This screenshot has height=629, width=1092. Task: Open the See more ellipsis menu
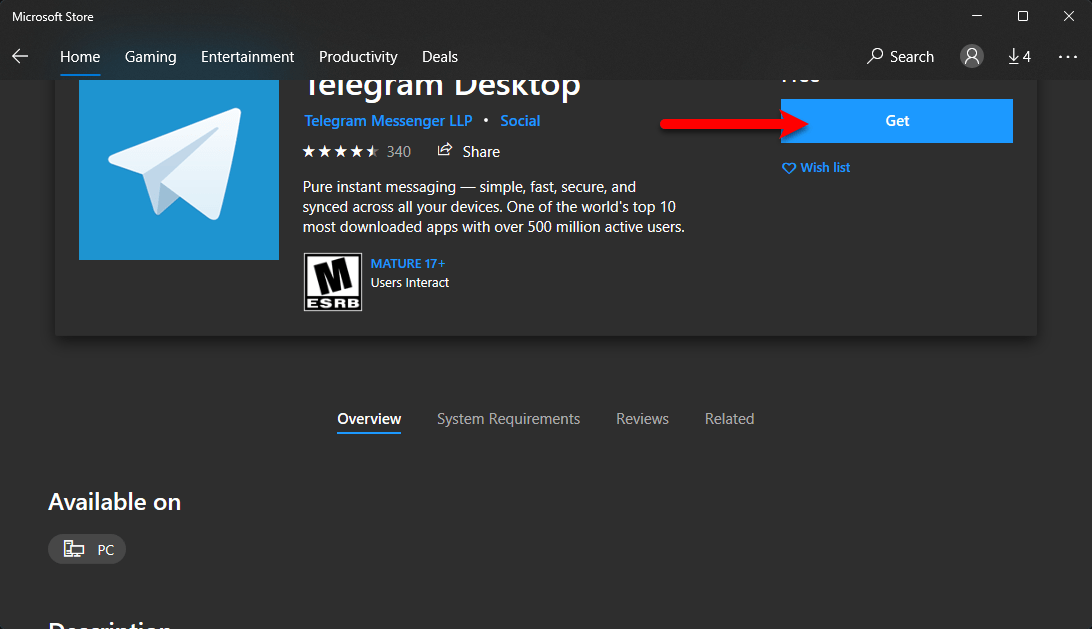[1068, 56]
